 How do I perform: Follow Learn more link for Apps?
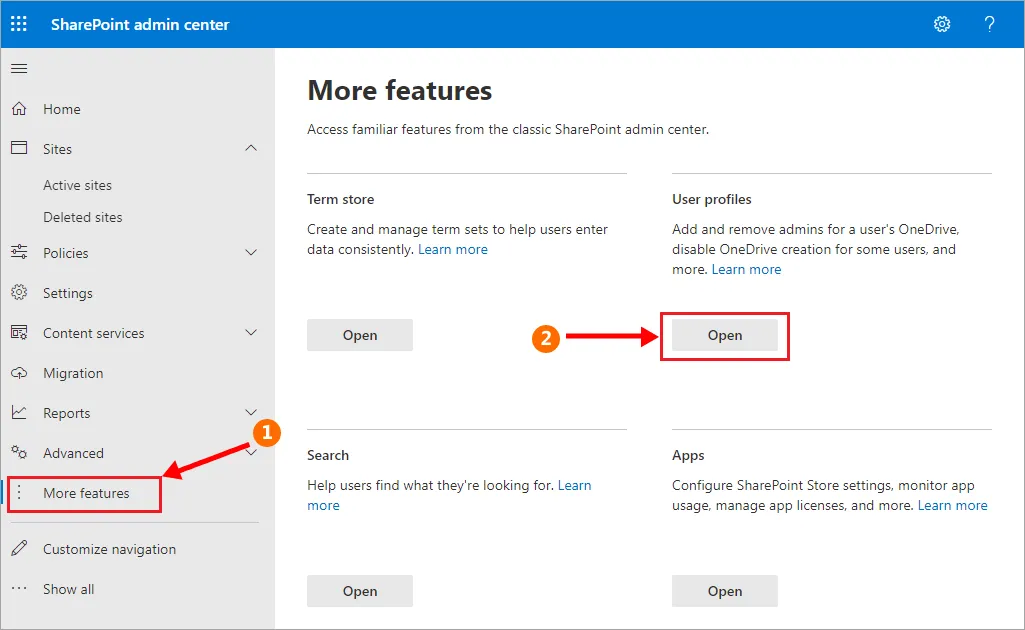[x=952, y=505]
